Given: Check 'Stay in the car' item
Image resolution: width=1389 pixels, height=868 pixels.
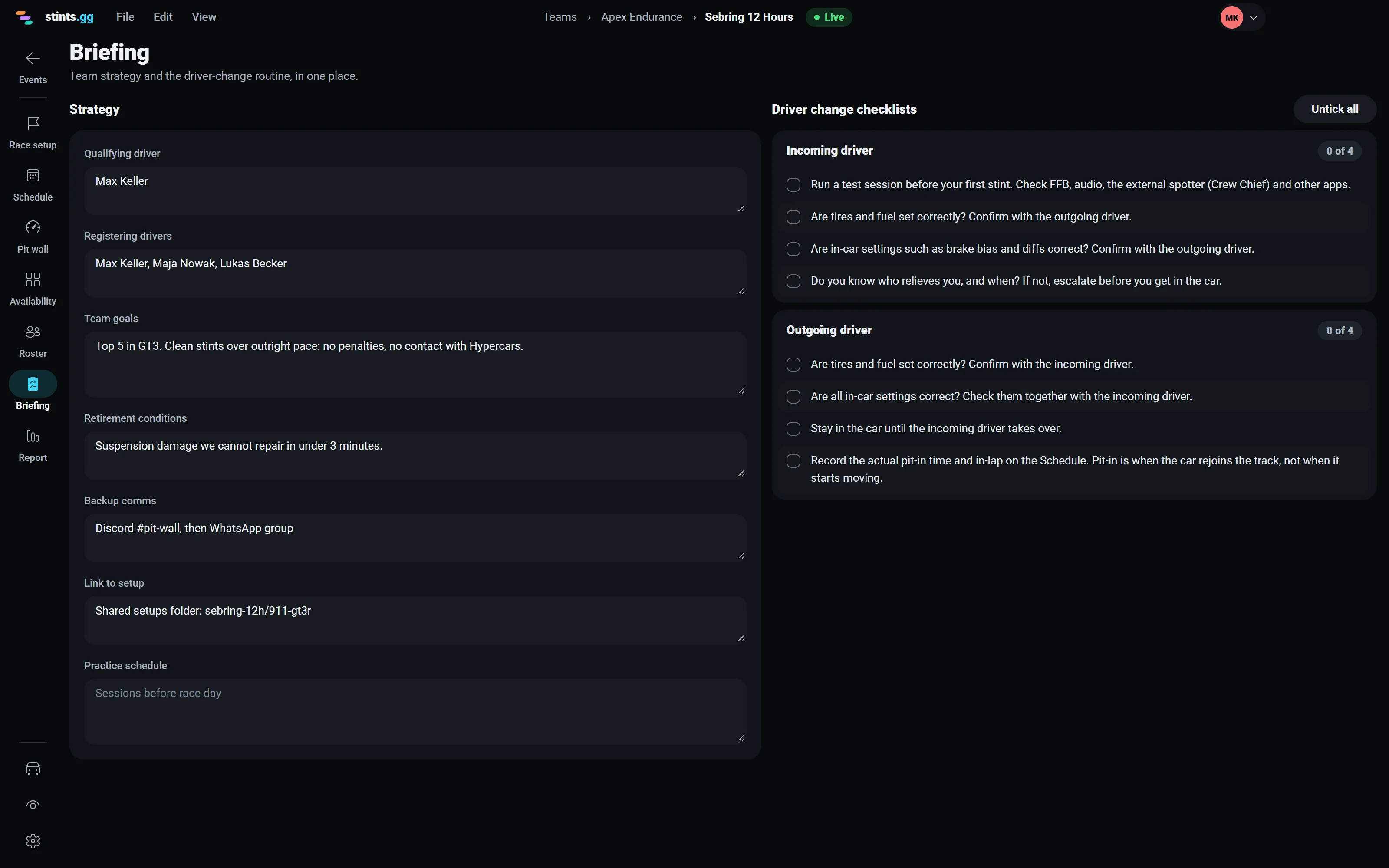Looking at the screenshot, I should [793, 429].
